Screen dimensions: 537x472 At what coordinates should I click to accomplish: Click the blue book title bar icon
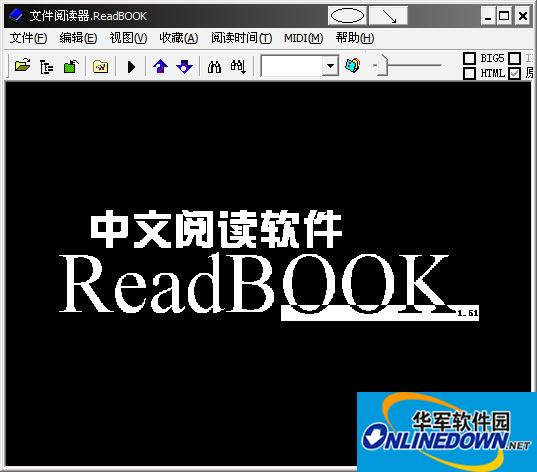[16, 15]
